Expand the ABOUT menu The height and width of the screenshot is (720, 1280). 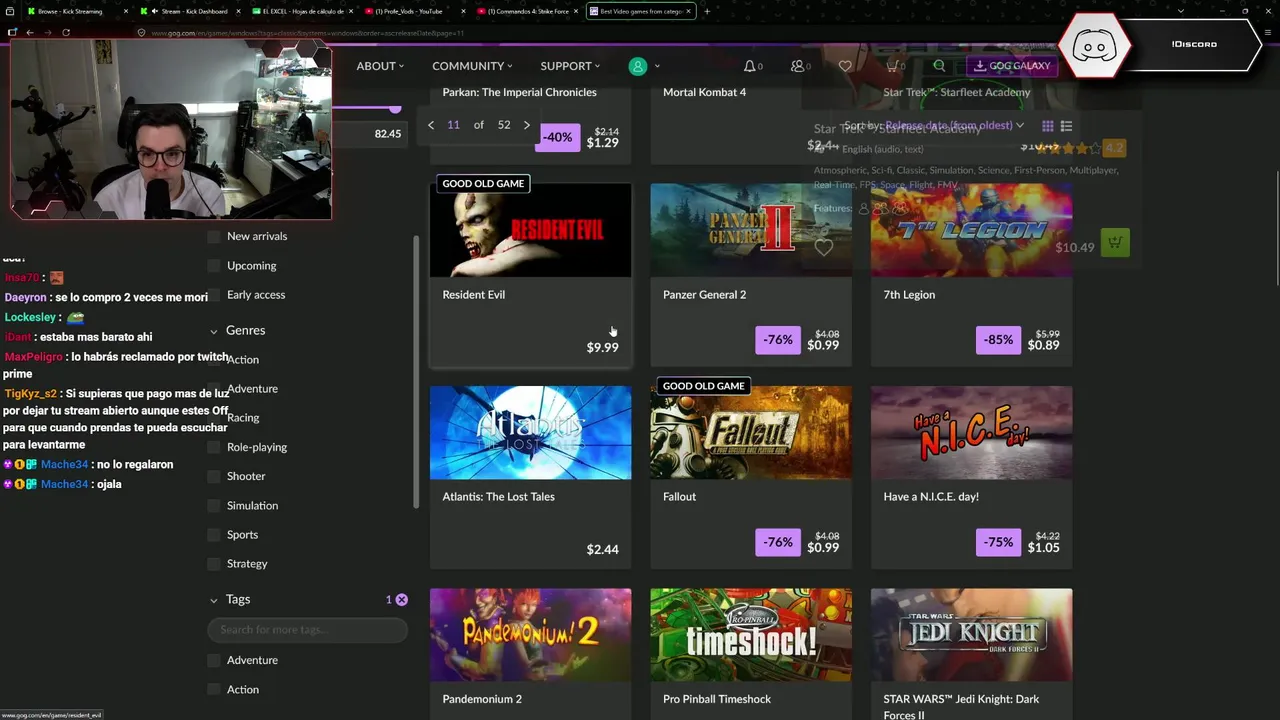(380, 66)
